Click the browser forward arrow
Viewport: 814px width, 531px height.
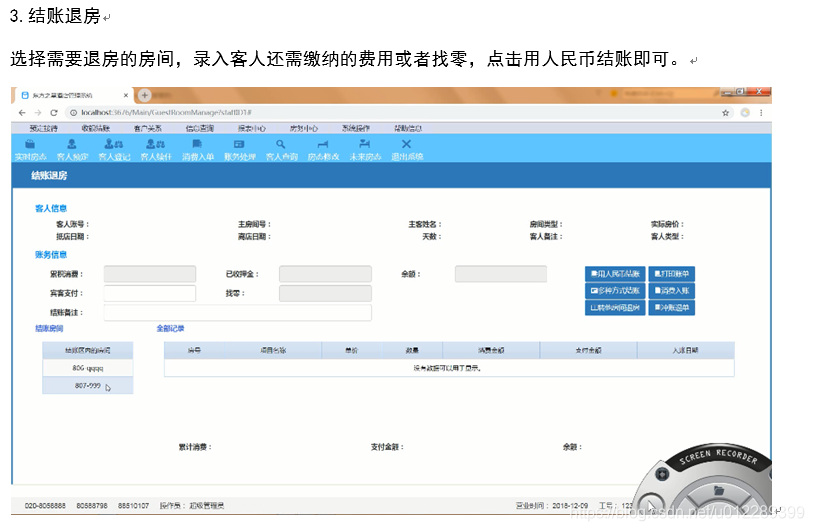[38, 113]
